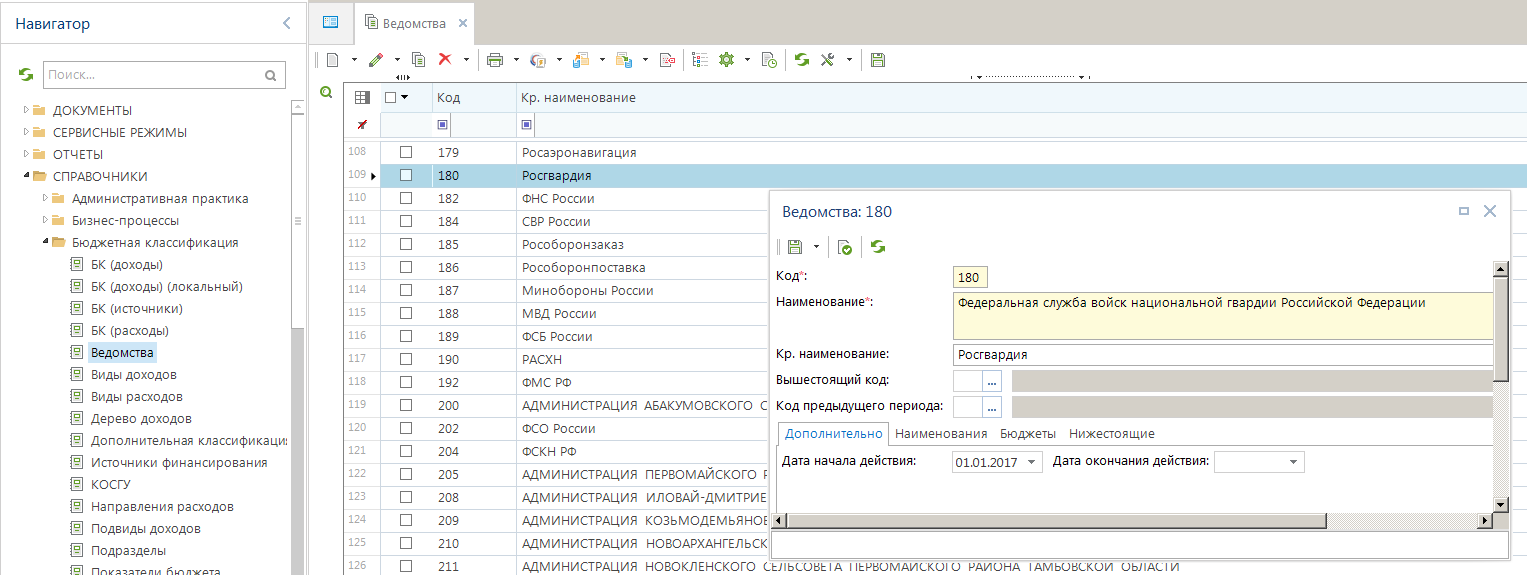Screen dimensions: 1527x575
Task: Tick the checkbox for row 189 ФСБ России
Action: 406,337
